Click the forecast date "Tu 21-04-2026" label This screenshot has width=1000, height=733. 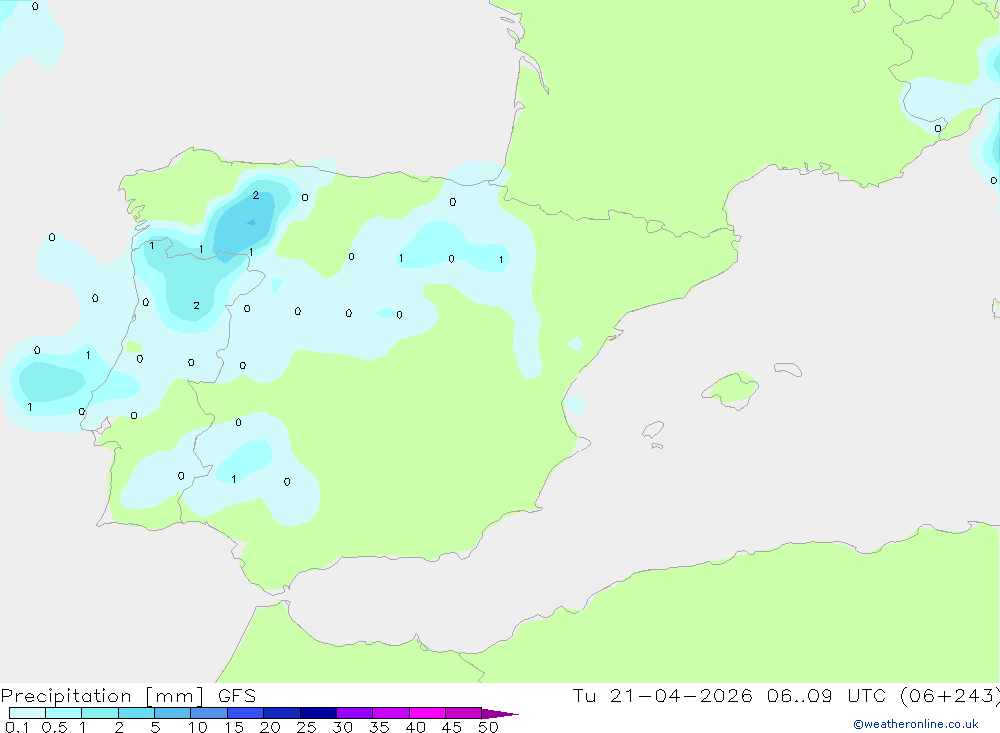coord(662,696)
